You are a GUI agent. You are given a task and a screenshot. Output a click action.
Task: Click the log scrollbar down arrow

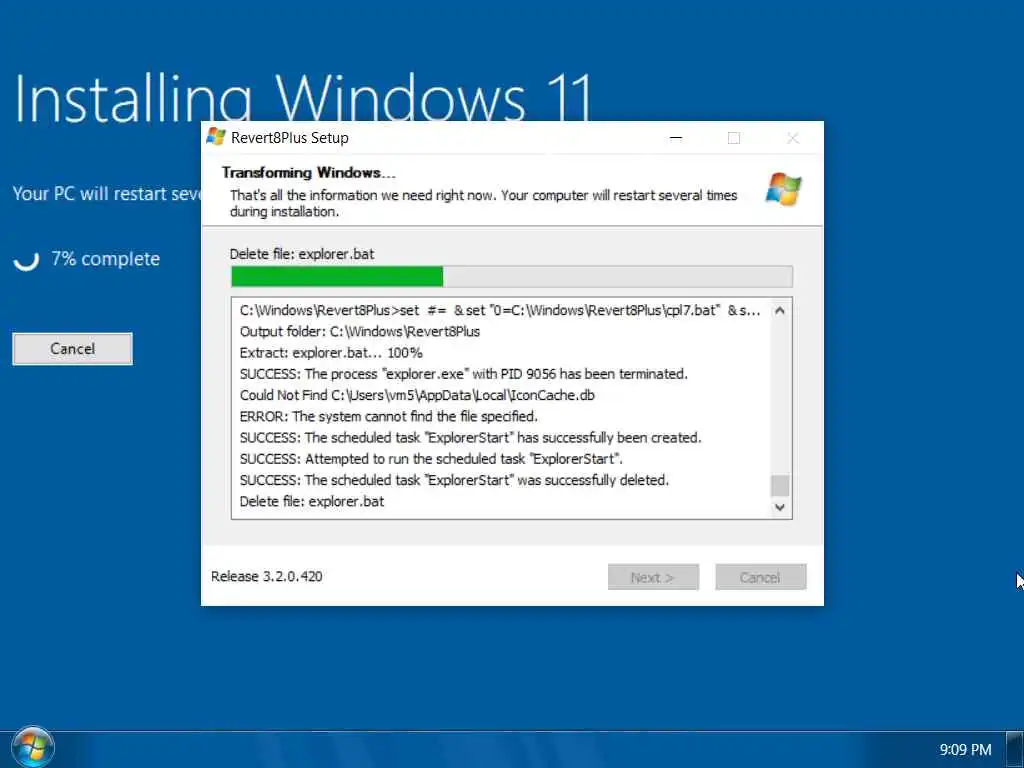pyautogui.click(x=780, y=507)
